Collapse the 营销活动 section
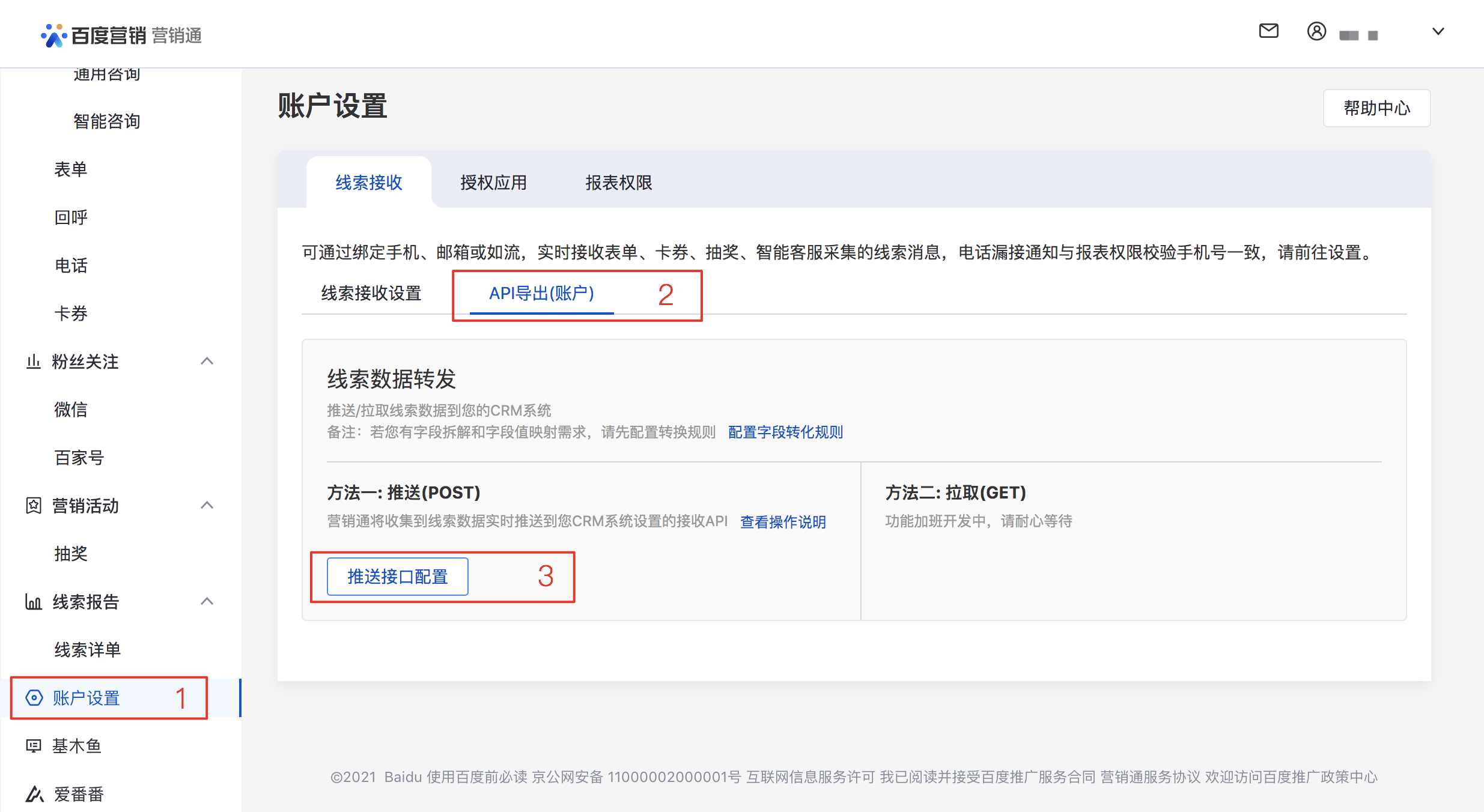The height and width of the screenshot is (812, 1484). pyautogui.click(x=207, y=505)
